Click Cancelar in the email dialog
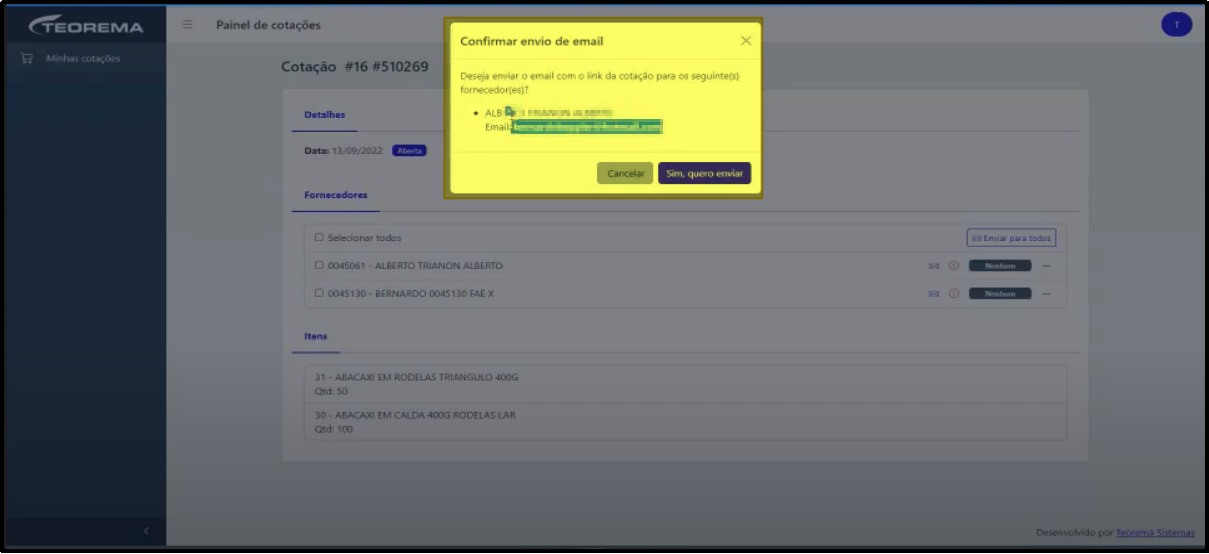1209x554 pixels. coord(625,173)
